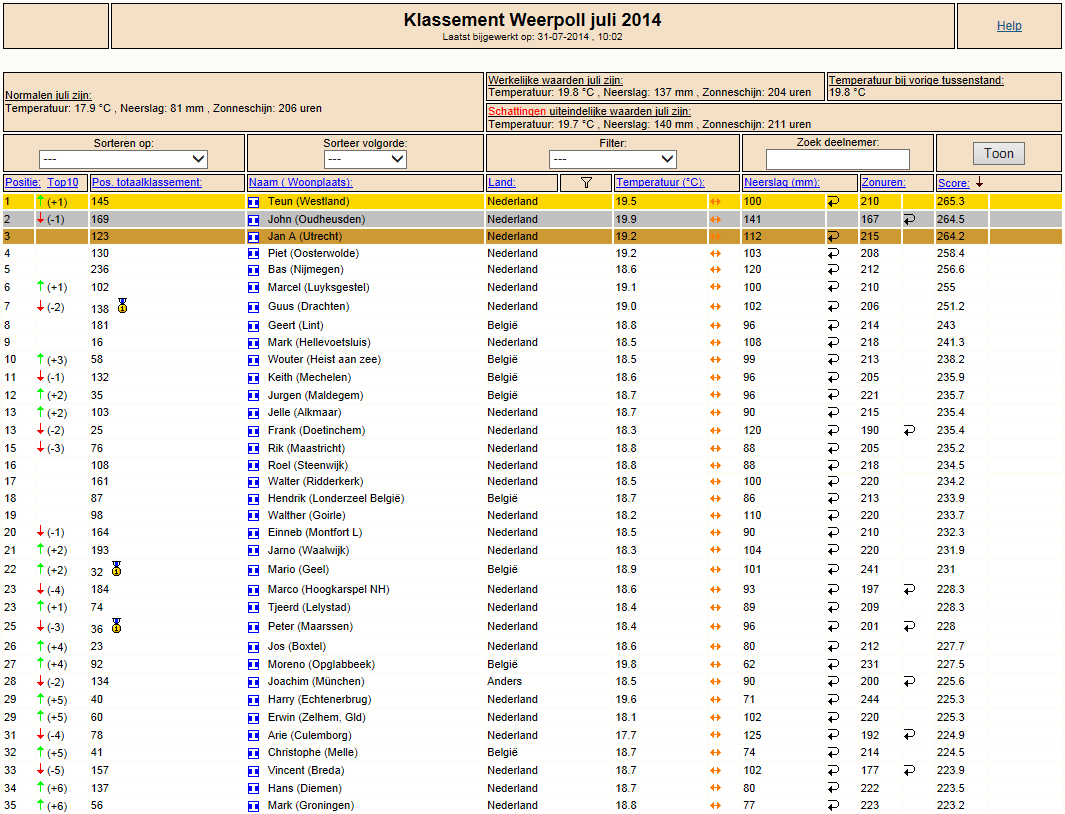The width and height of the screenshot is (1065, 814).
Task: Click the red down arrow next to Score
Action: (x=979, y=182)
